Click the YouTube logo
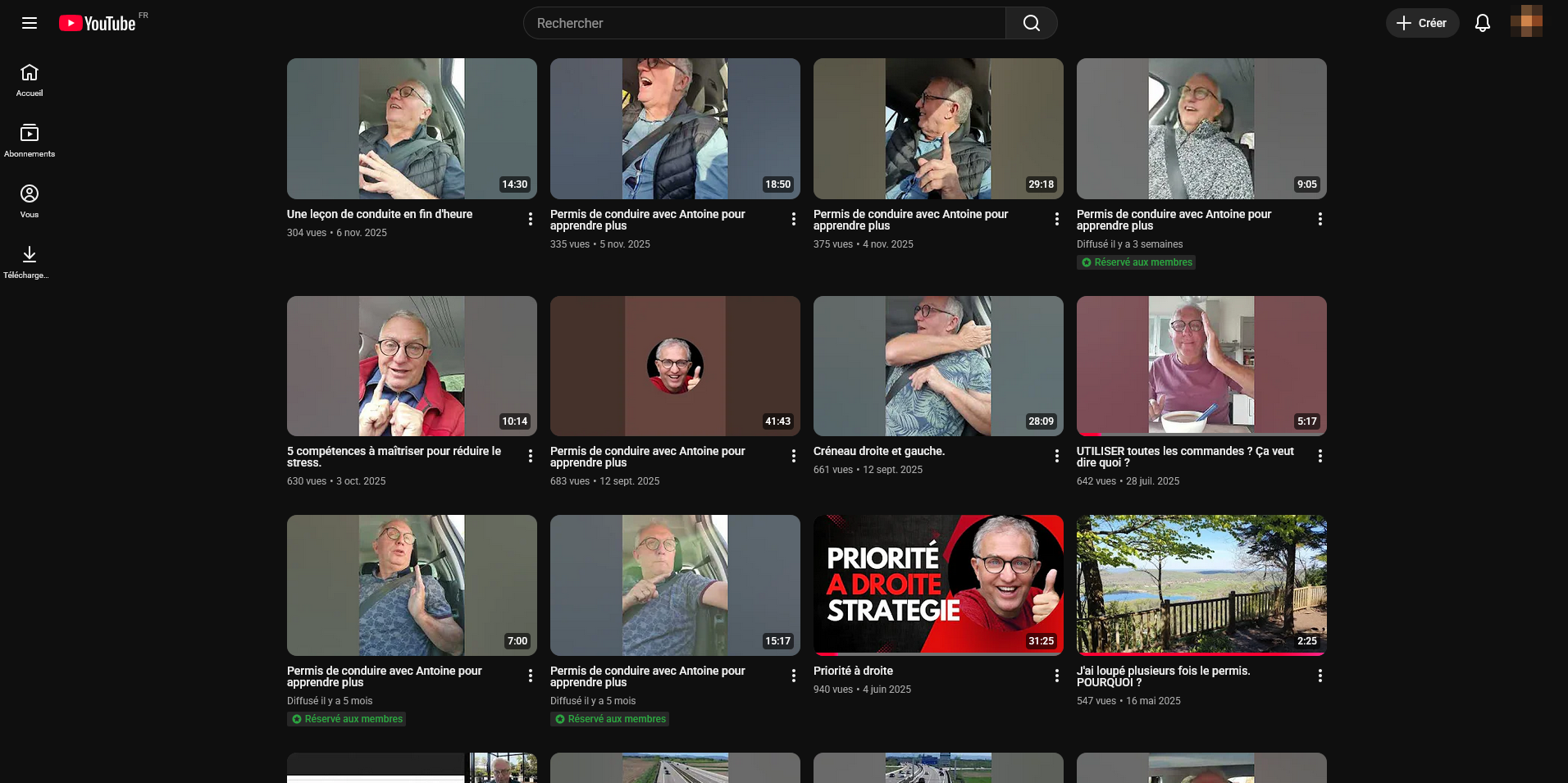The height and width of the screenshot is (783, 1568). pyautogui.click(x=98, y=23)
